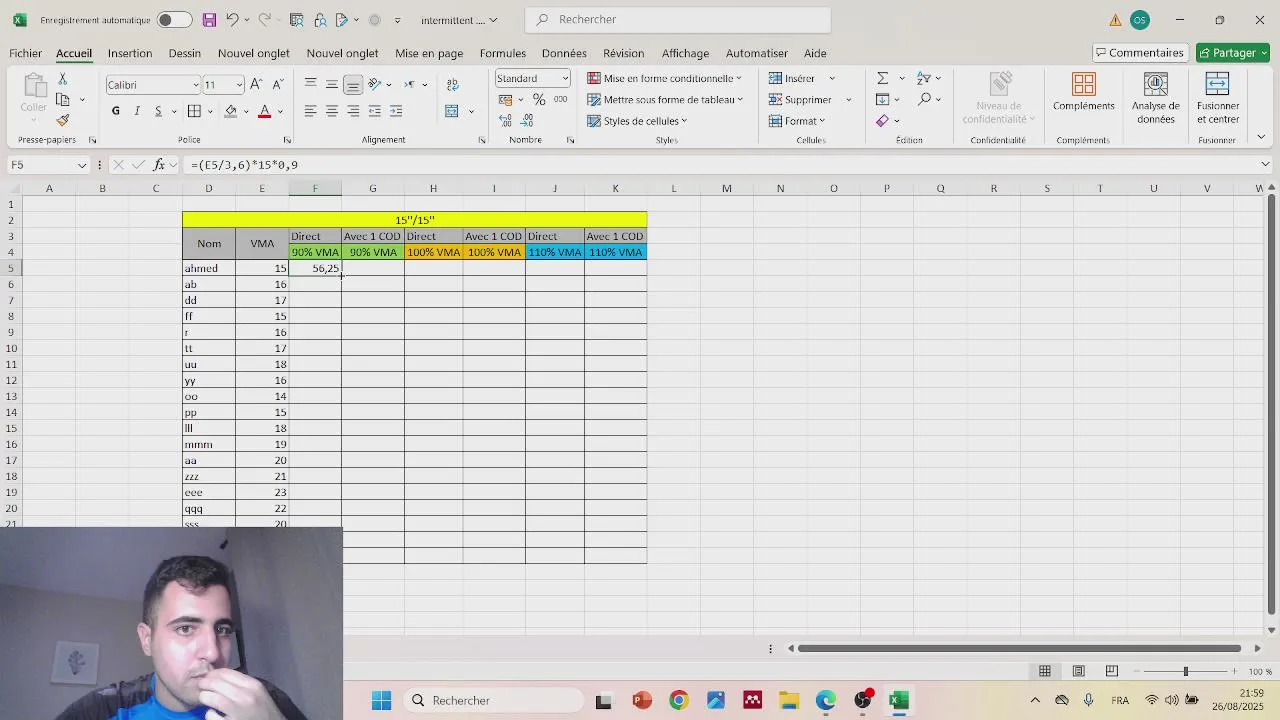This screenshot has height=720, width=1280.
Task: Align cell content to the top
Action: (310, 84)
